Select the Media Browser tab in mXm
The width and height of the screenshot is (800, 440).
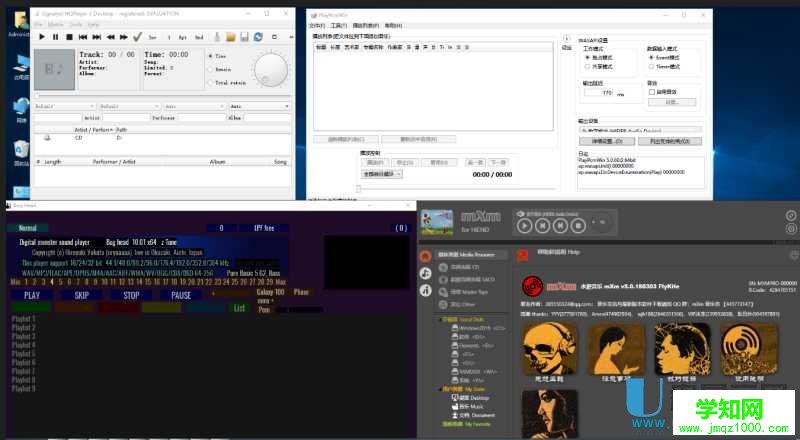pyautogui.click(x=471, y=254)
